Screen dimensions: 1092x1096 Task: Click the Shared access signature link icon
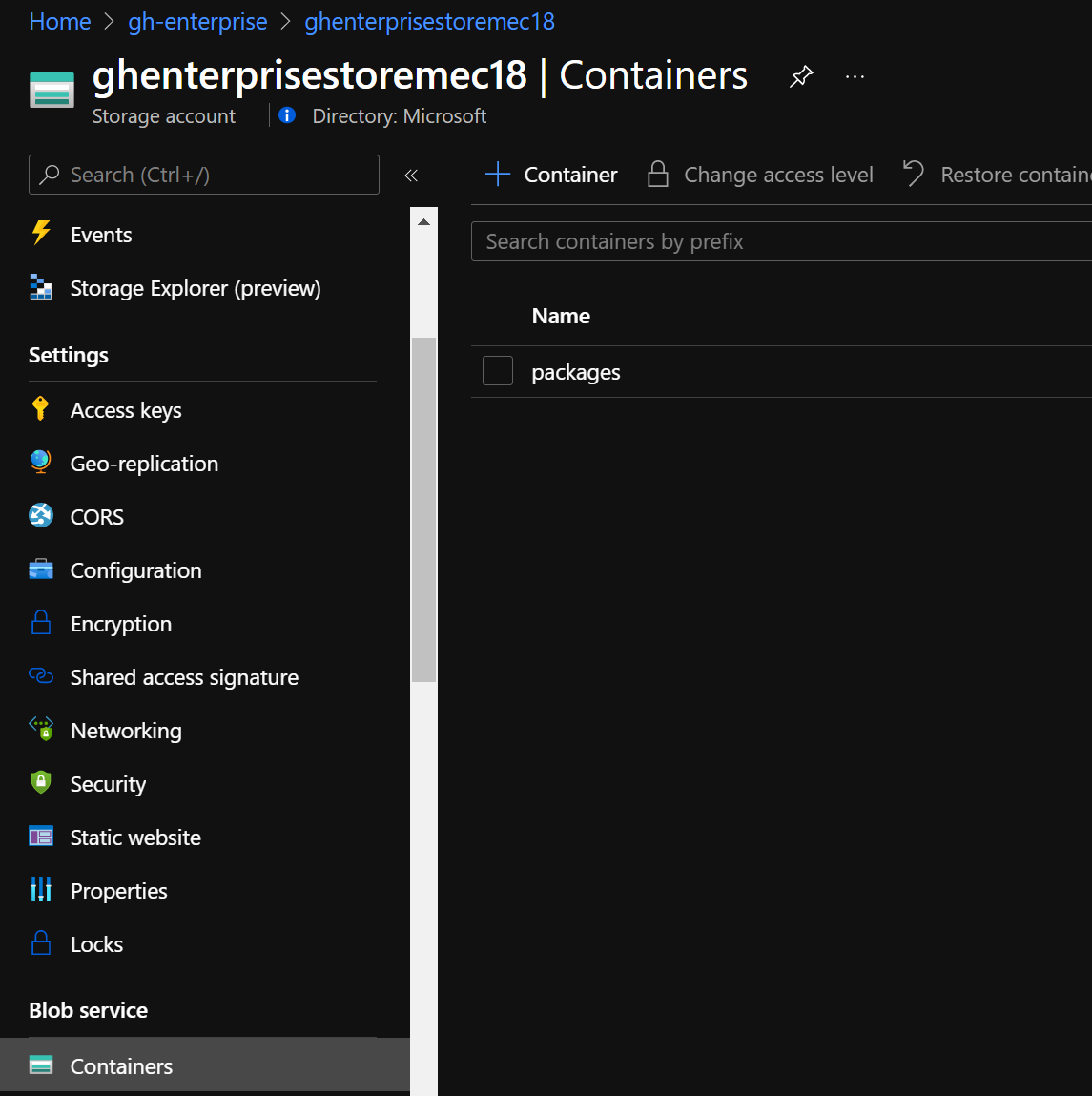click(x=40, y=675)
